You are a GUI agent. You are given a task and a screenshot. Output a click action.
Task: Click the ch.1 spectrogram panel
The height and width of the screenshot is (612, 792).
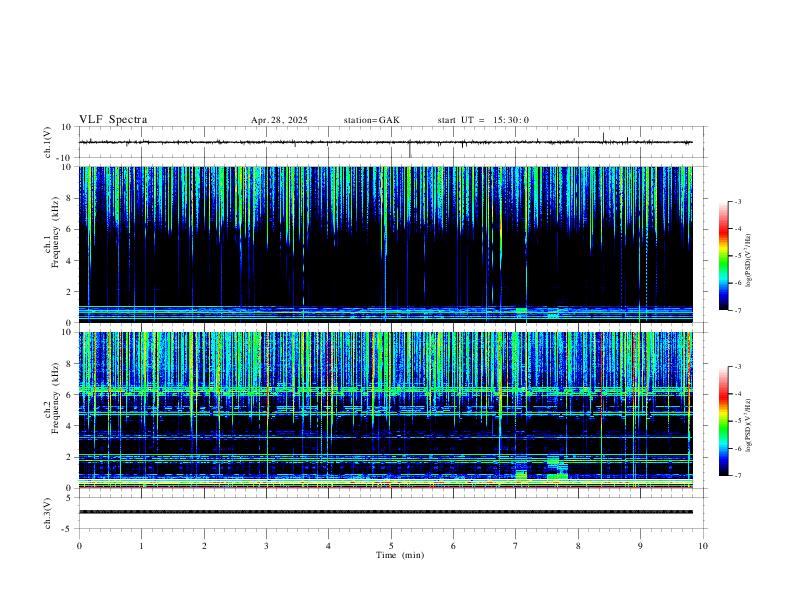point(385,244)
